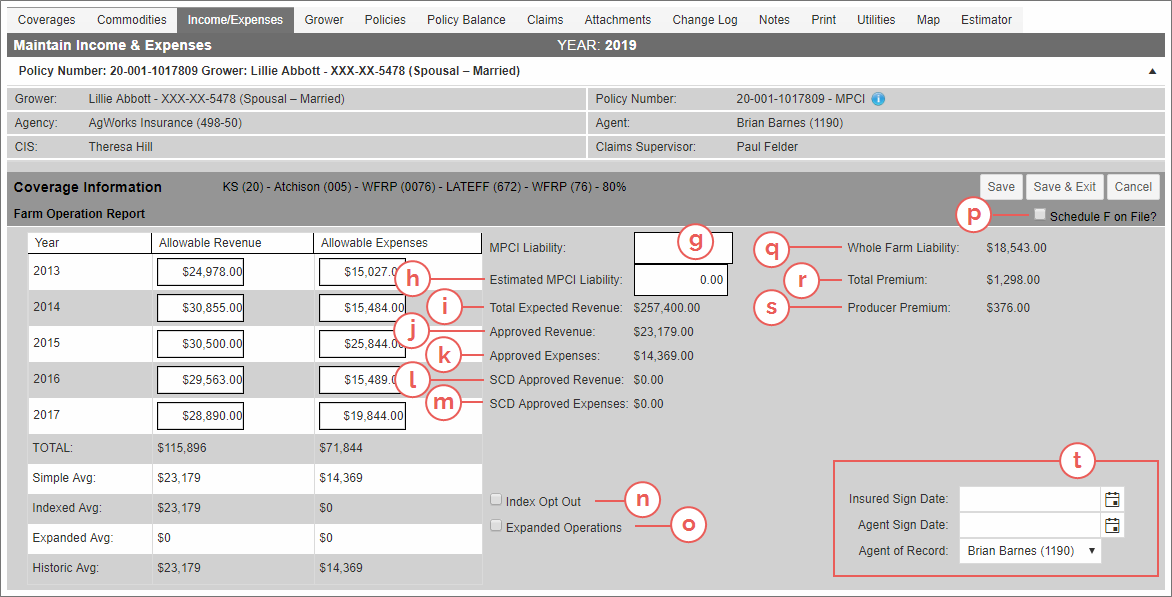Image resolution: width=1172 pixels, height=597 pixels.
Task: Click the 2017 Allowable Expenses field
Action: coord(362,415)
